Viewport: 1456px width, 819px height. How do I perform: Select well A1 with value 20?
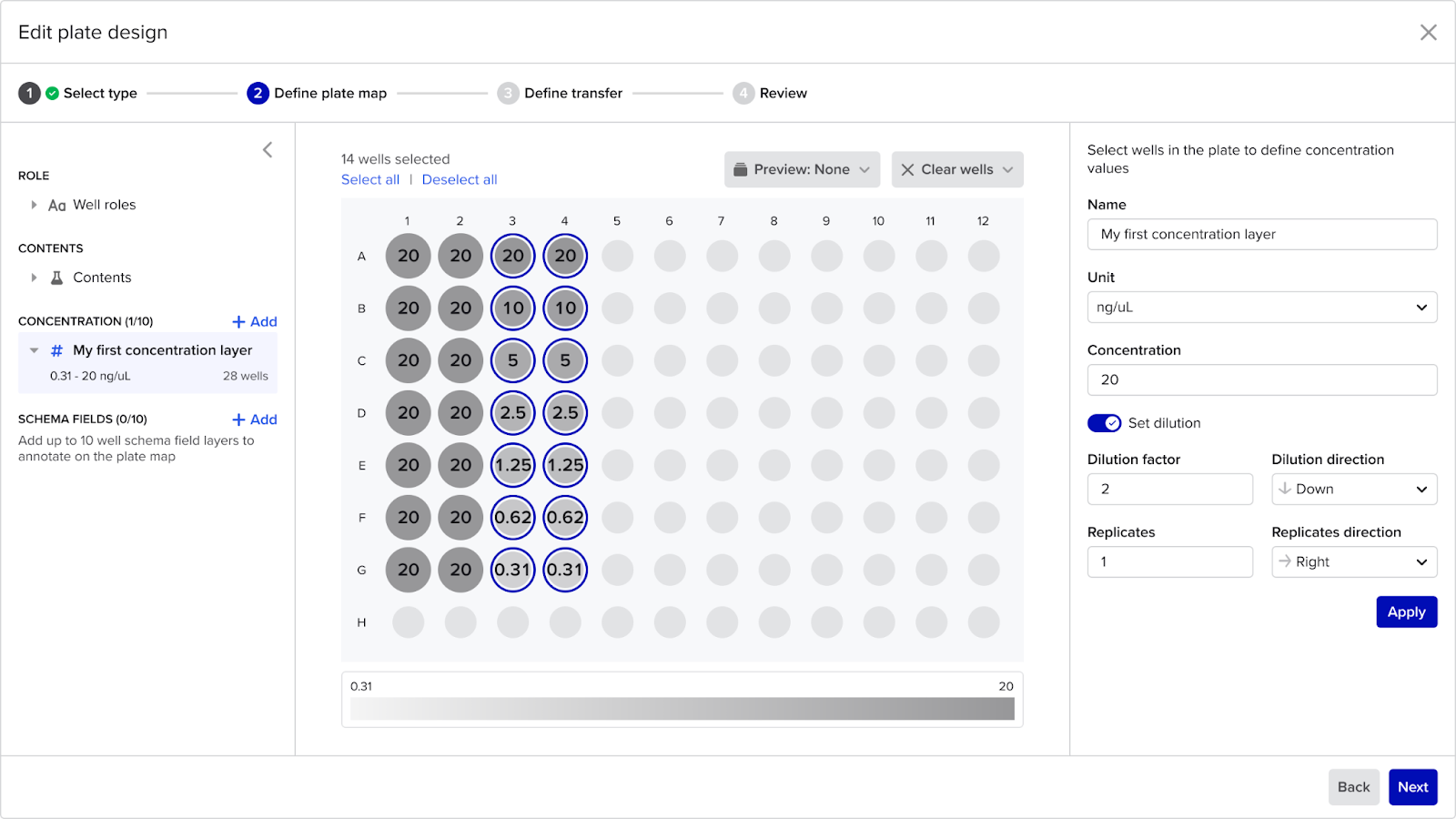point(408,256)
